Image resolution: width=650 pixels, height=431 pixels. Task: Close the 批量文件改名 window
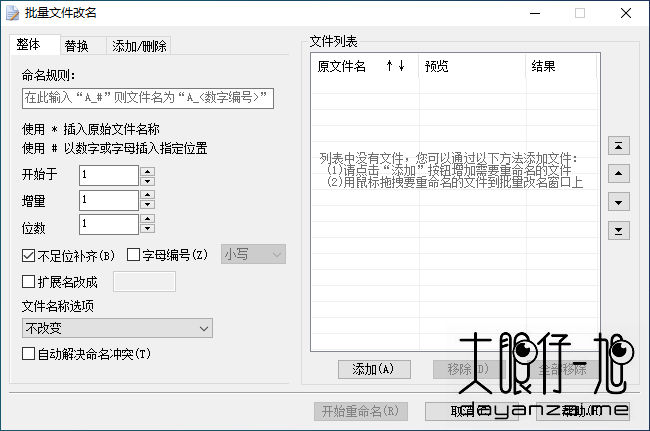(x=626, y=13)
